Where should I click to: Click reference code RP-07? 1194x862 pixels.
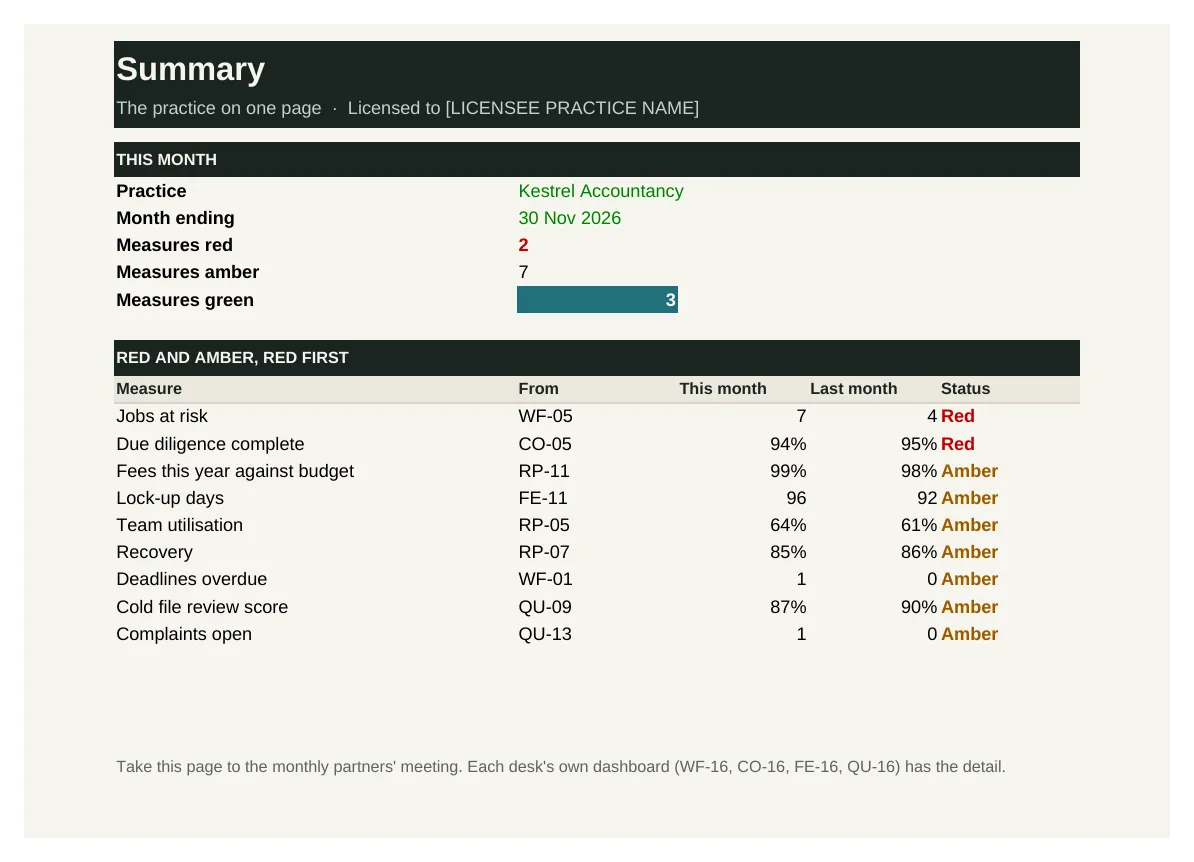coord(544,552)
